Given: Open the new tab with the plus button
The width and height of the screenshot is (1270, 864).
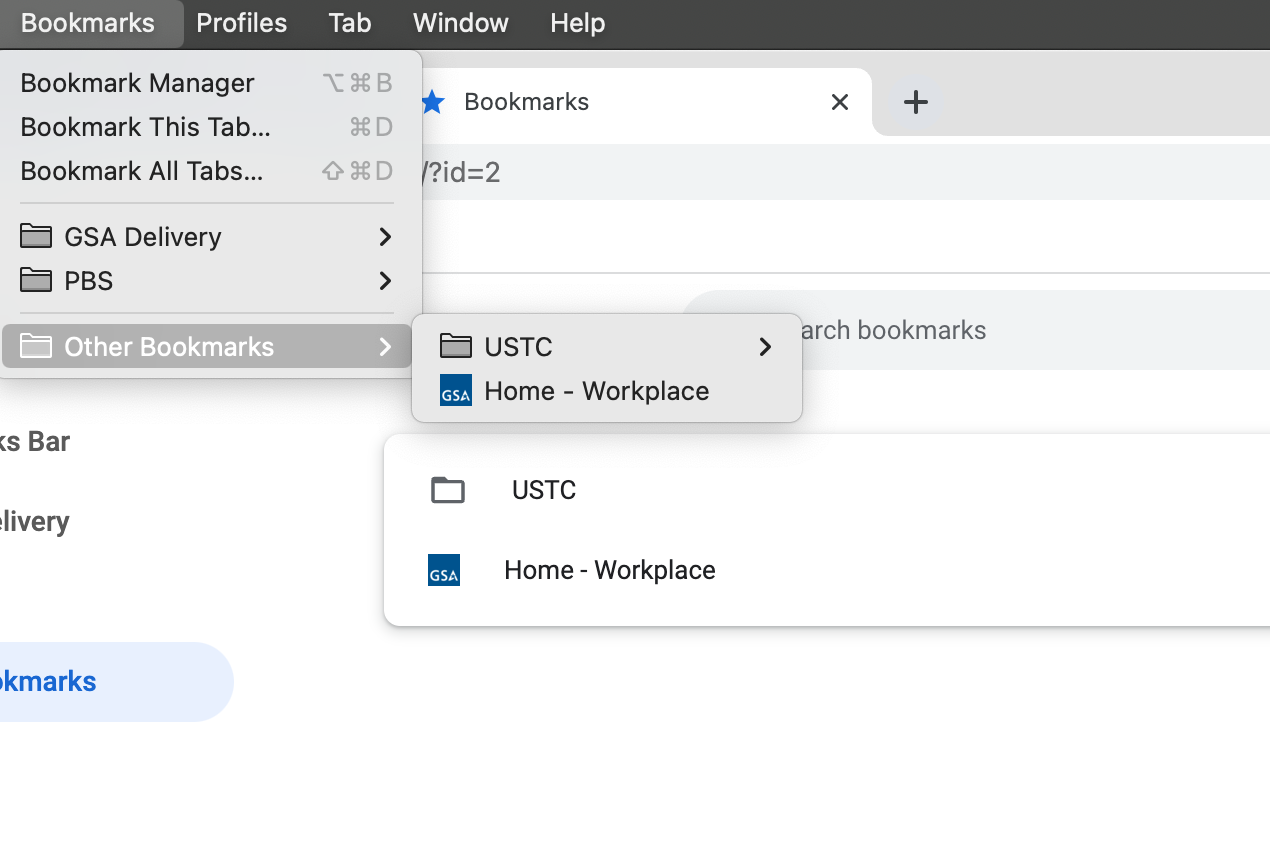Looking at the screenshot, I should (x=915, y=101).
